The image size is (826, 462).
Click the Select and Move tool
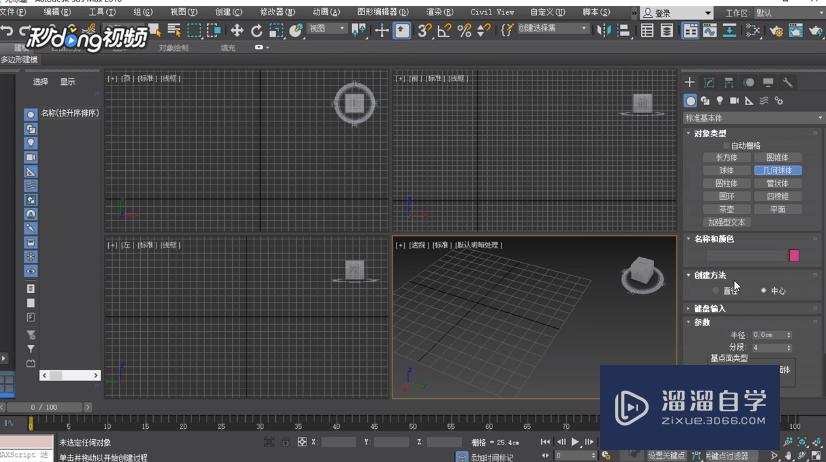[237, 31]
